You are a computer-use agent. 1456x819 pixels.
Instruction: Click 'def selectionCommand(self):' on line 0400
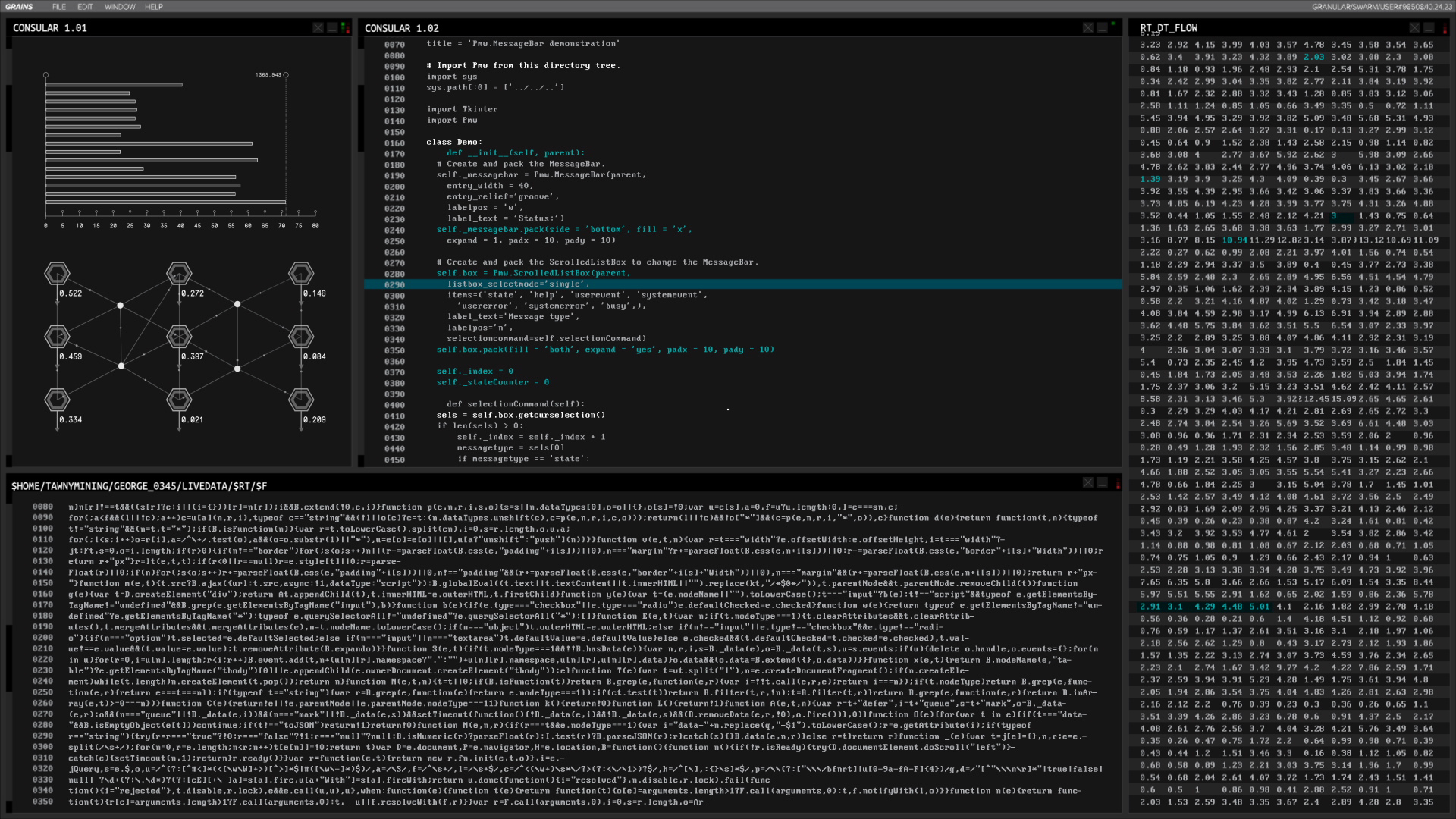point(516,405)
